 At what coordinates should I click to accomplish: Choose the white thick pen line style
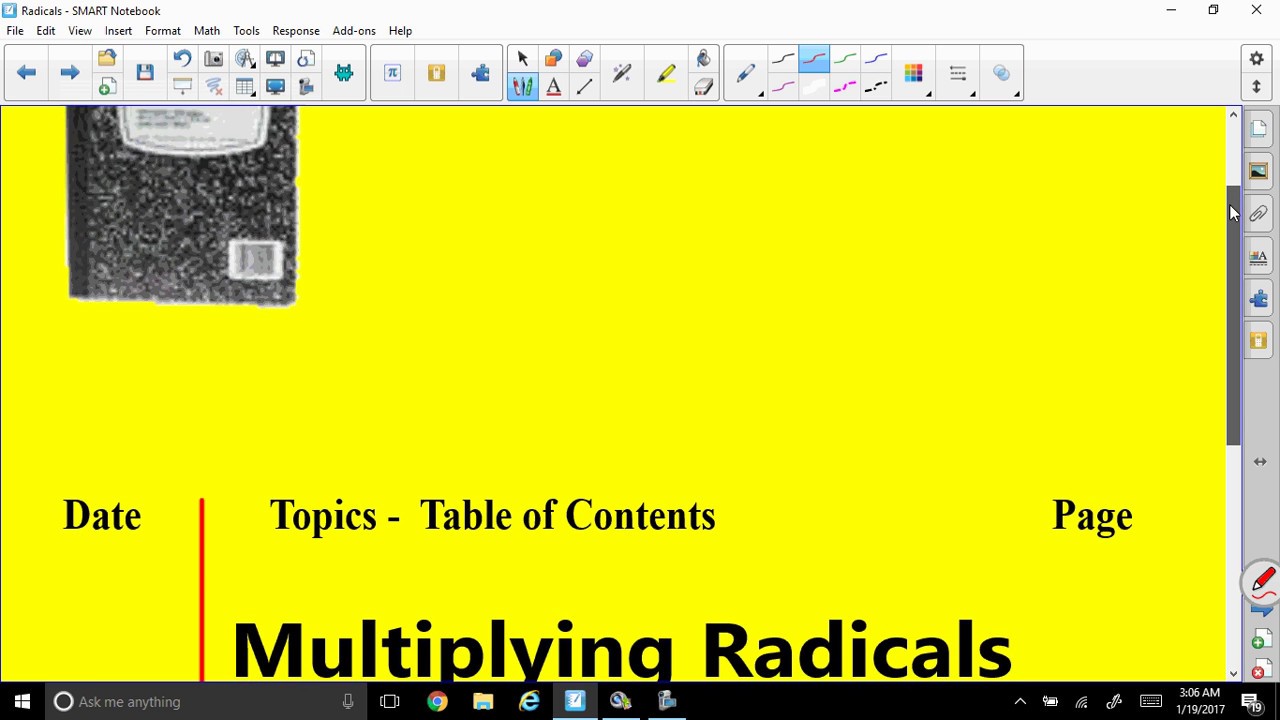pyautogui.click(x=814, y=87)
